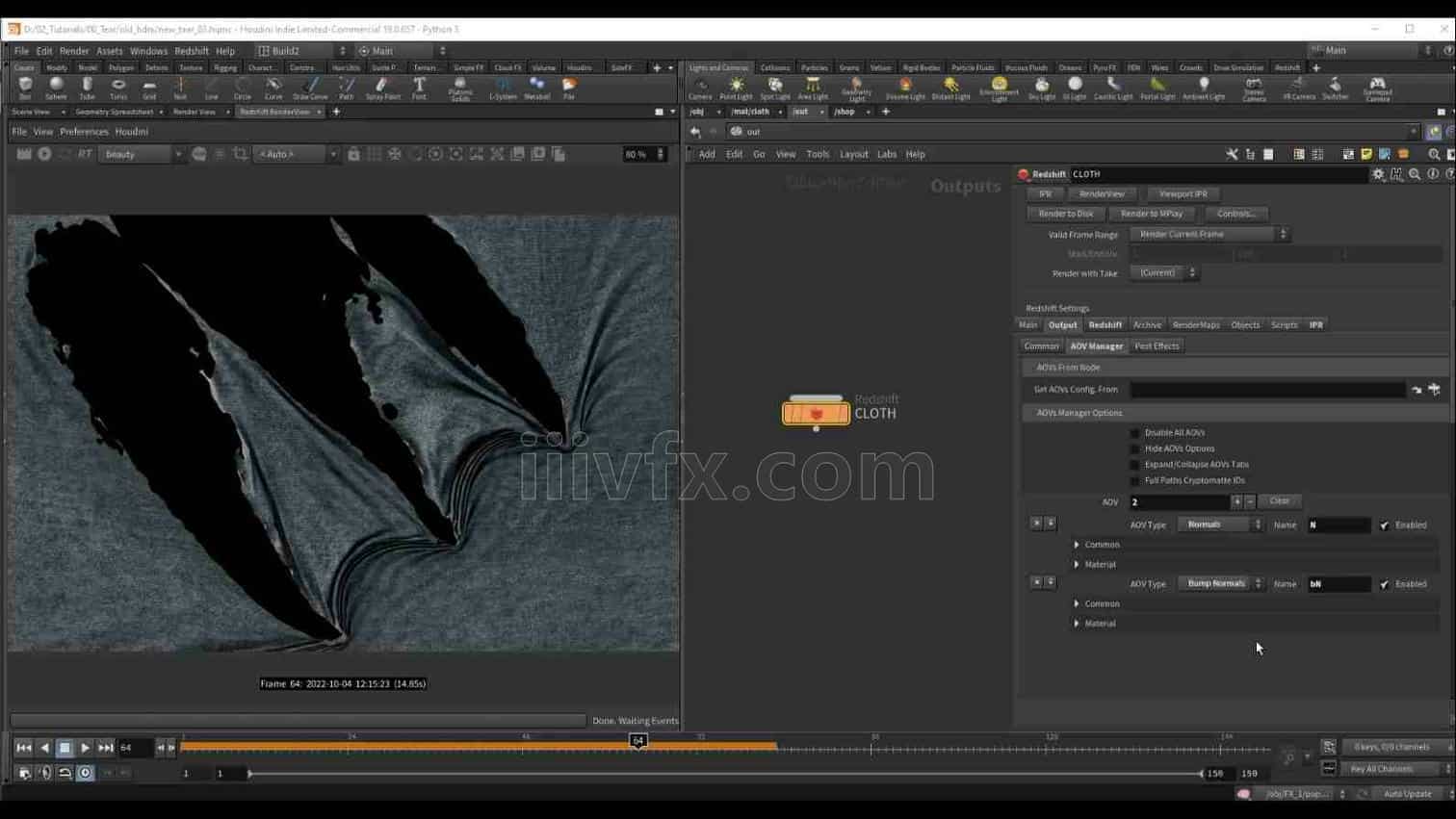Click the Controls... button
The width and height of the screenshot is (1456, 819).
click(1235, 214)
